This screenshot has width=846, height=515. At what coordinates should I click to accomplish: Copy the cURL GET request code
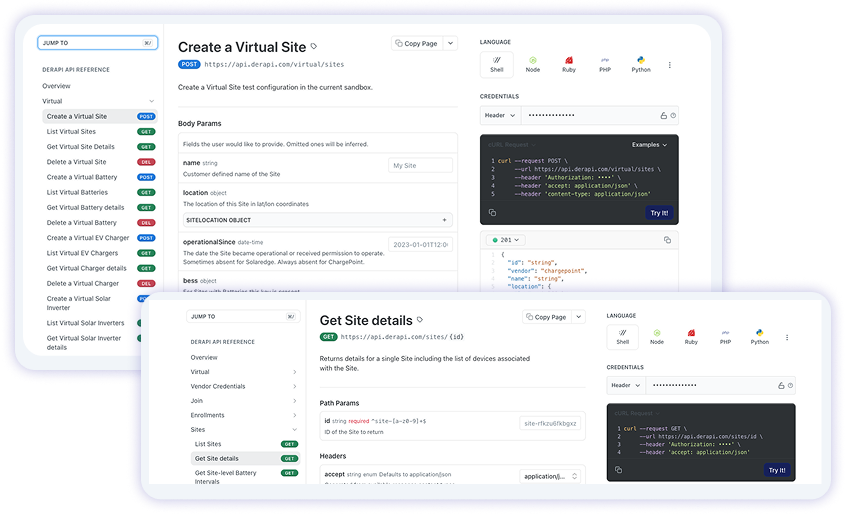pyautogui.click(x=618, y=470)
